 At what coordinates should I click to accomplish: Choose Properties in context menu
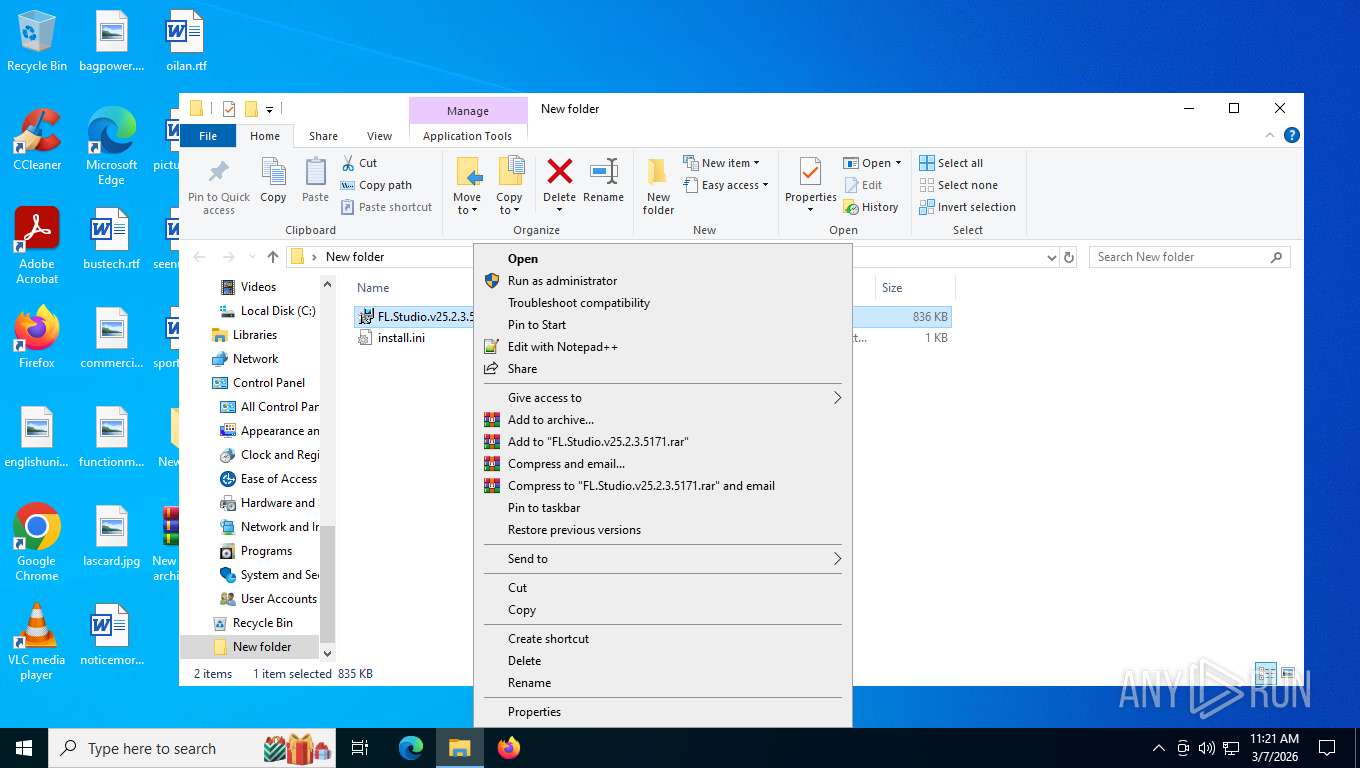pos(662,712)
